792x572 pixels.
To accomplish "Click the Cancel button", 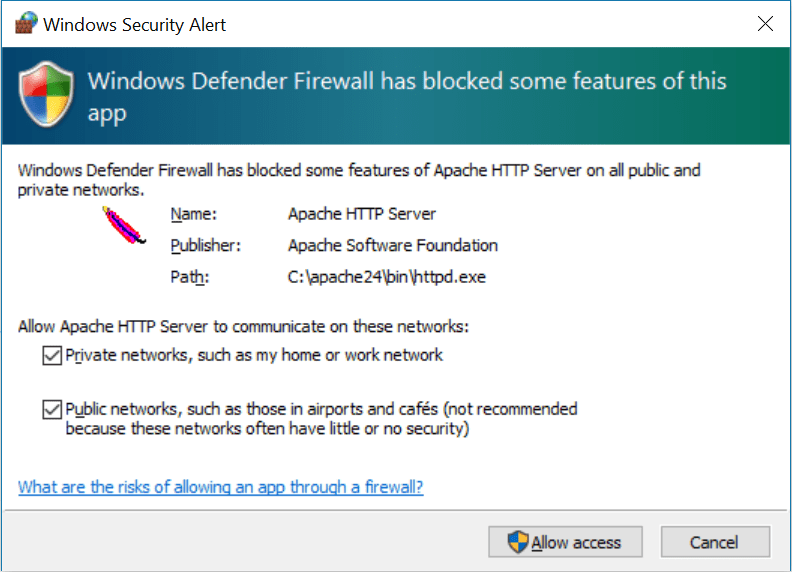I will (x=714, y=543).
